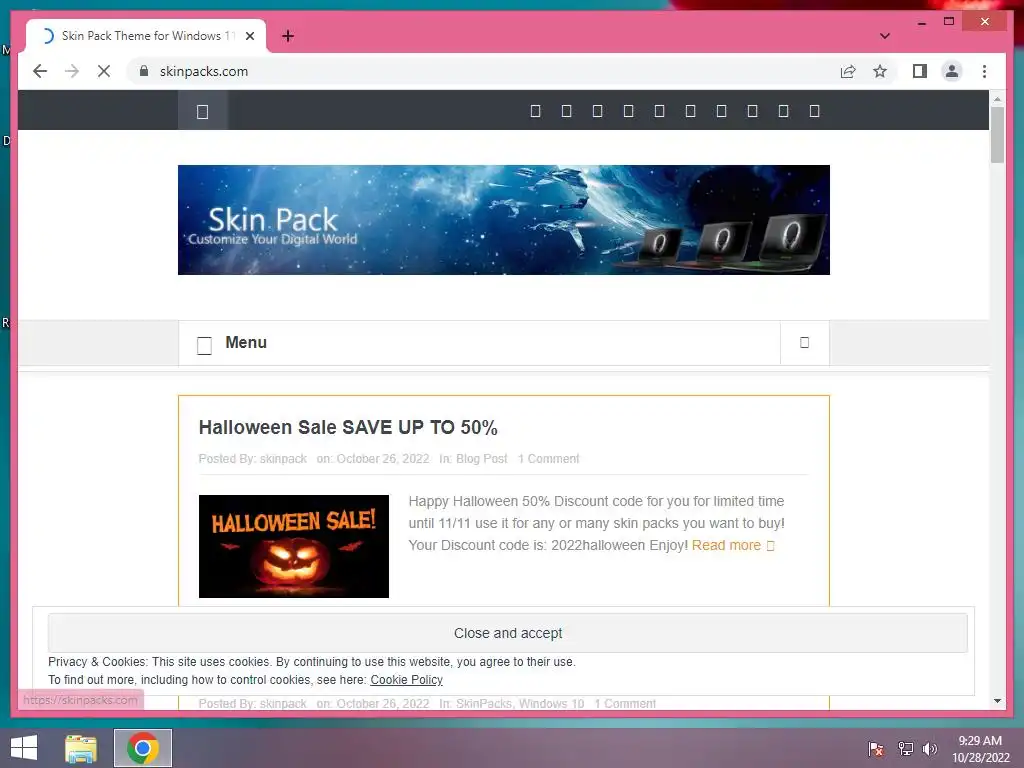Image resolution: width=1024 pixels, height=768 pixels.
Task: Open the Chrome profile menu
Action: coord(952,71)
